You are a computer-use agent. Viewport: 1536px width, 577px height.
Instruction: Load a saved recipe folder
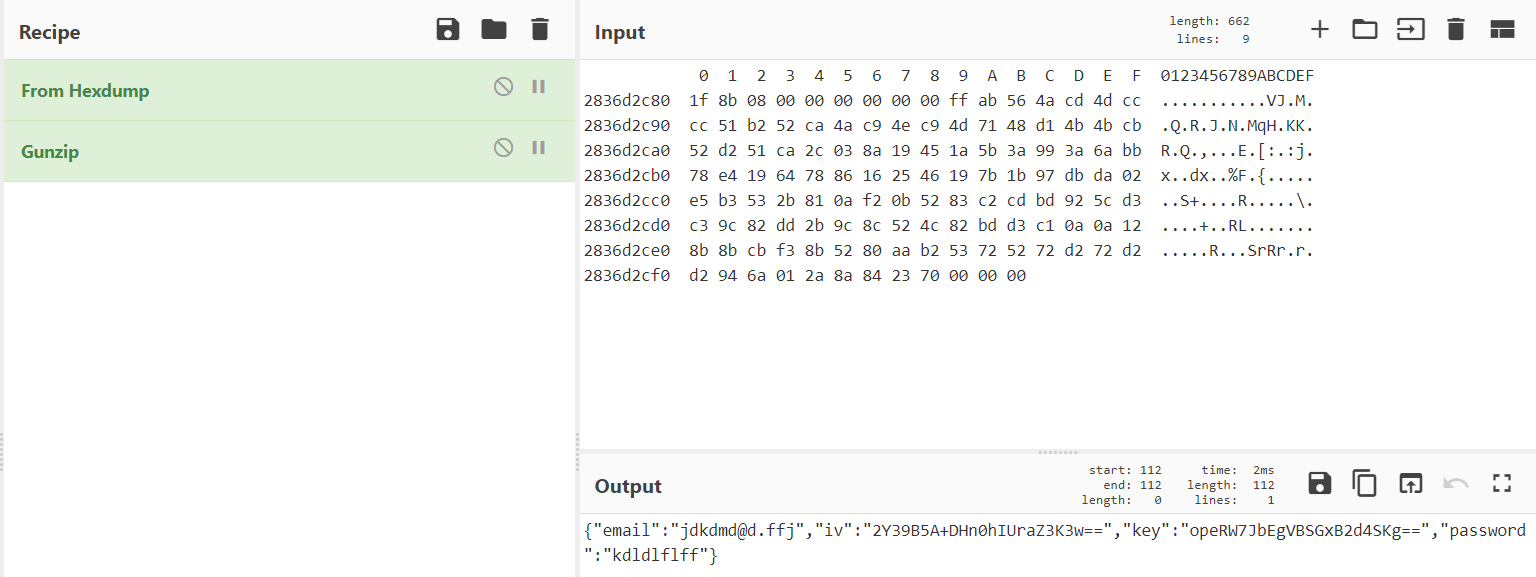coord(494,30)
